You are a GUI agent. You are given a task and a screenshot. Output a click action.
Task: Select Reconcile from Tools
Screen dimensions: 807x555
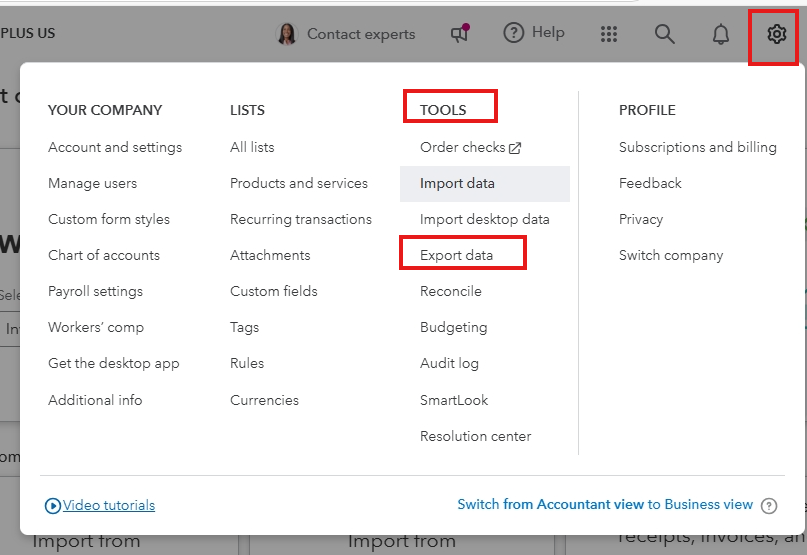pyautogui.click(x=451, y=291)
